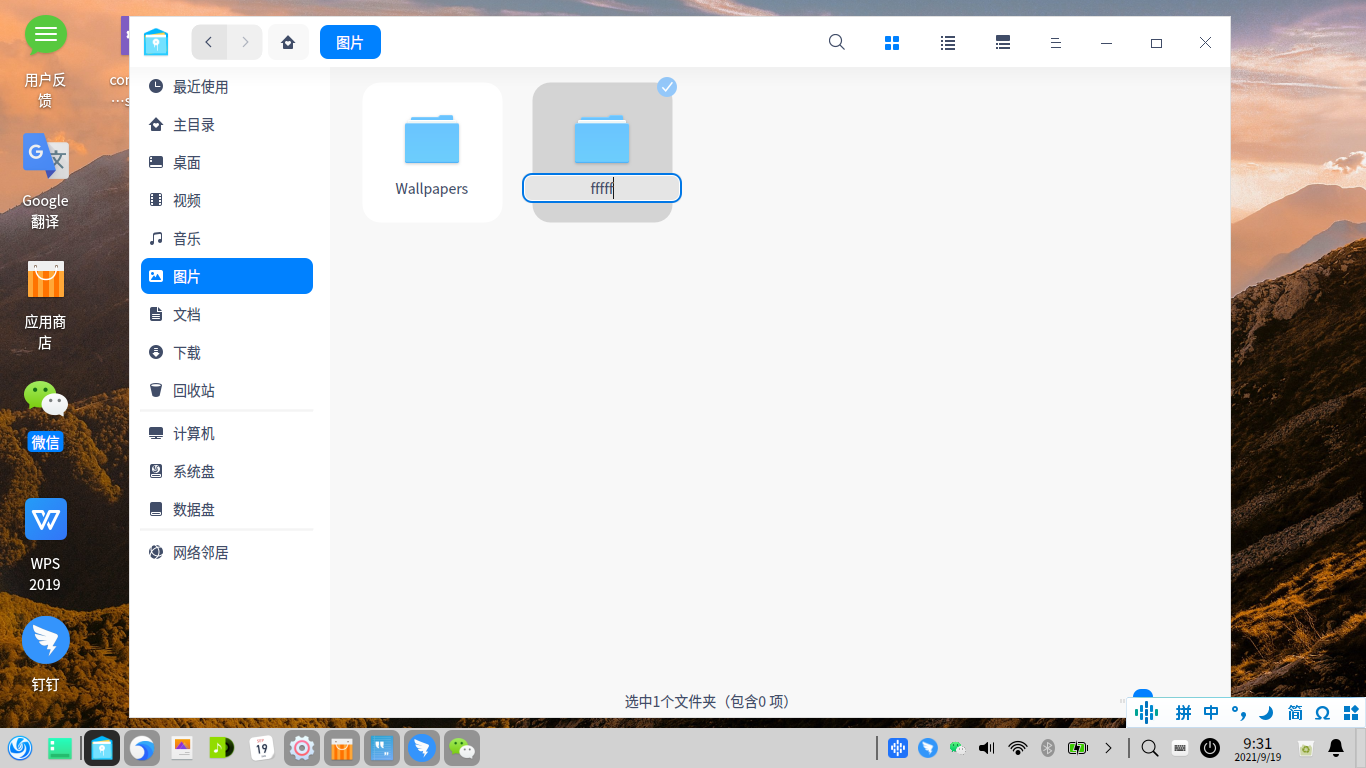Click the 拼 pinyin mode button
This screenshot has height=768, width=1366.
pos(1183,713)
